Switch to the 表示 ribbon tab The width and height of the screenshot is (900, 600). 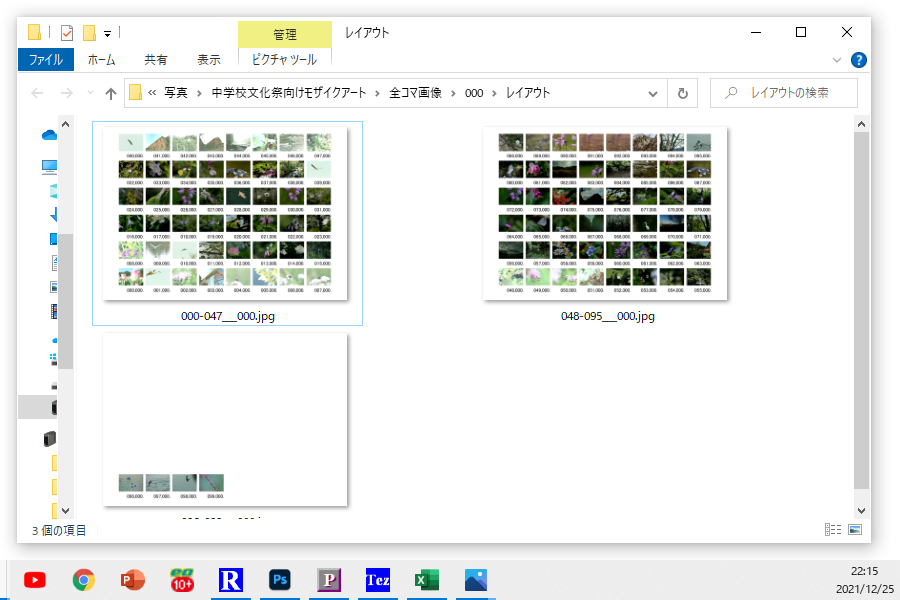(x=209, y=60)
